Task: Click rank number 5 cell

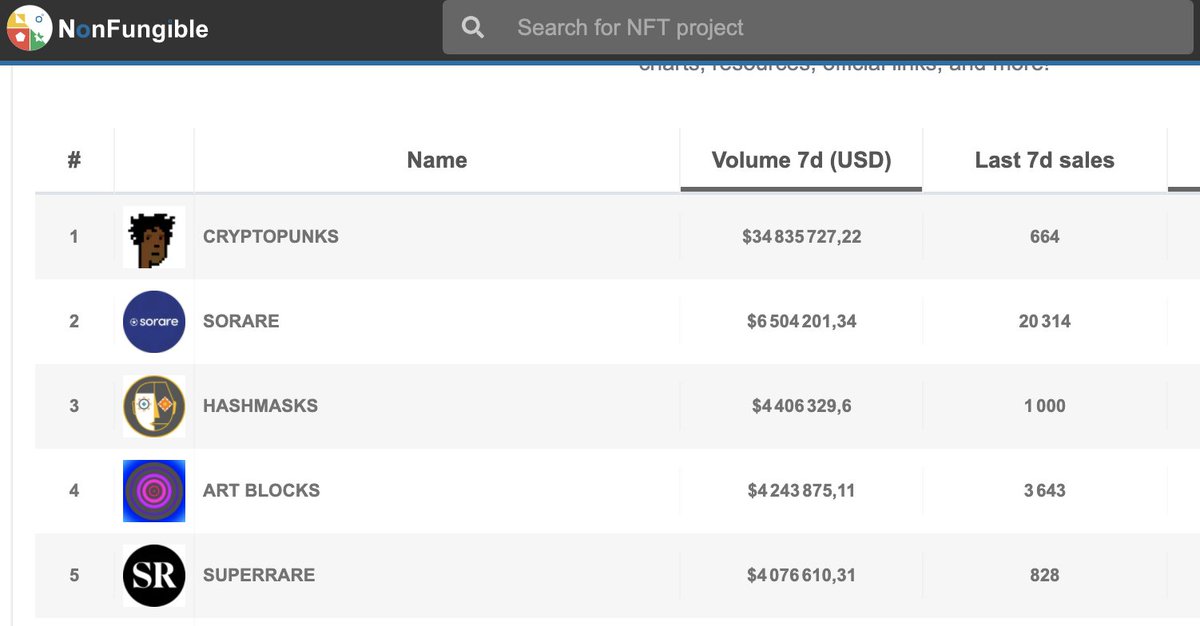Action: click(74, 575)
